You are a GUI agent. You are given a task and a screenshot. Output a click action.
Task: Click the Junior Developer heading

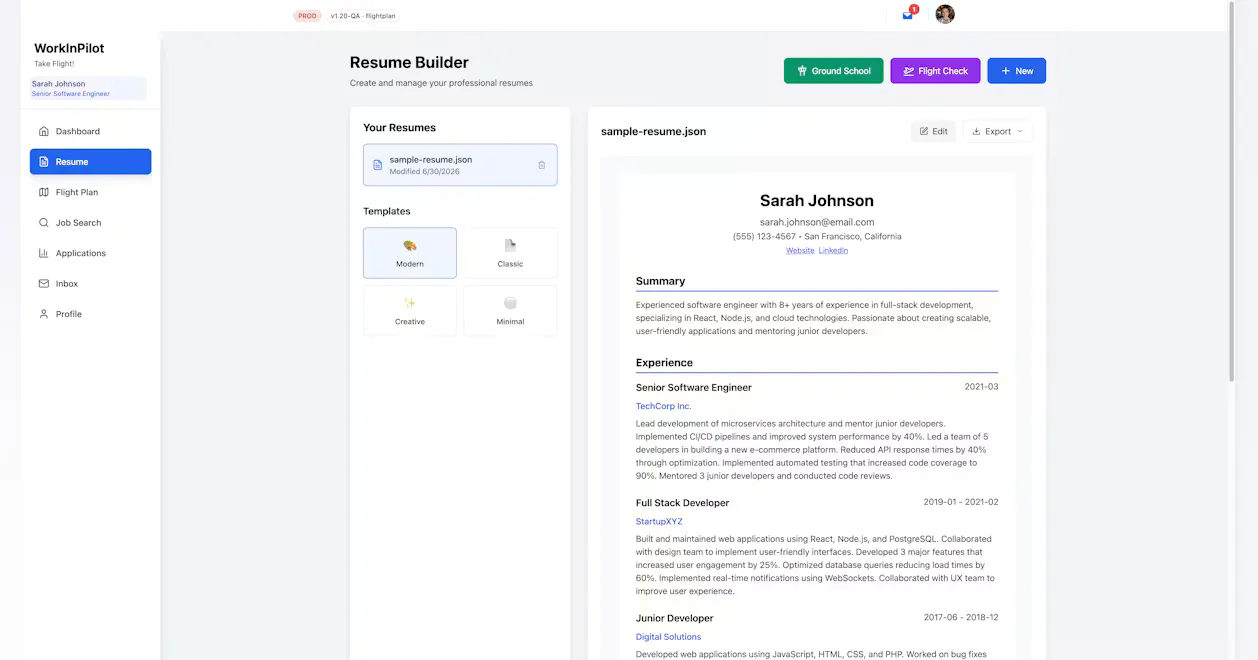point(675,618)
